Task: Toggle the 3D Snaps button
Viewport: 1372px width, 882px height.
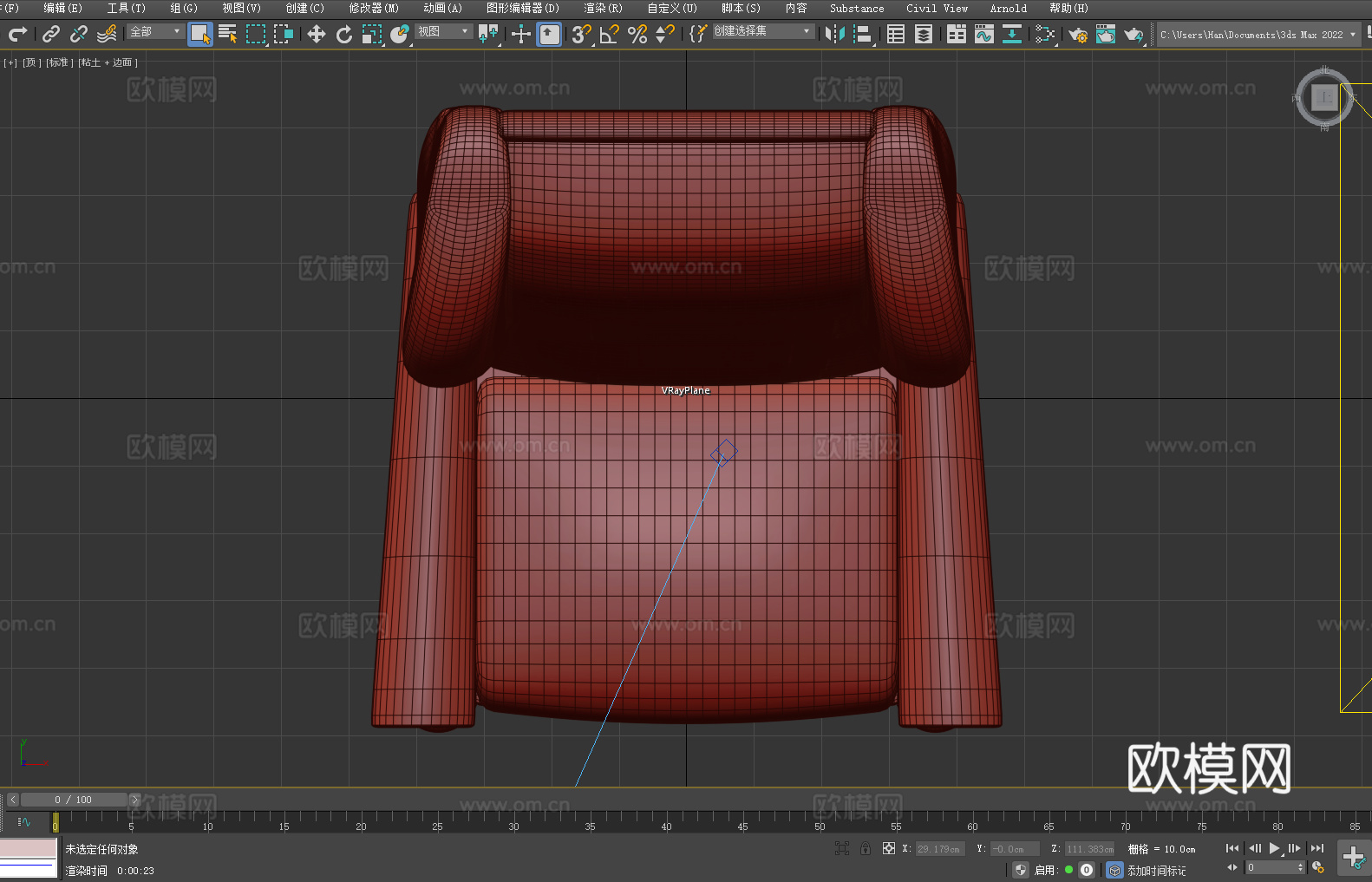Action: (582, 34)
